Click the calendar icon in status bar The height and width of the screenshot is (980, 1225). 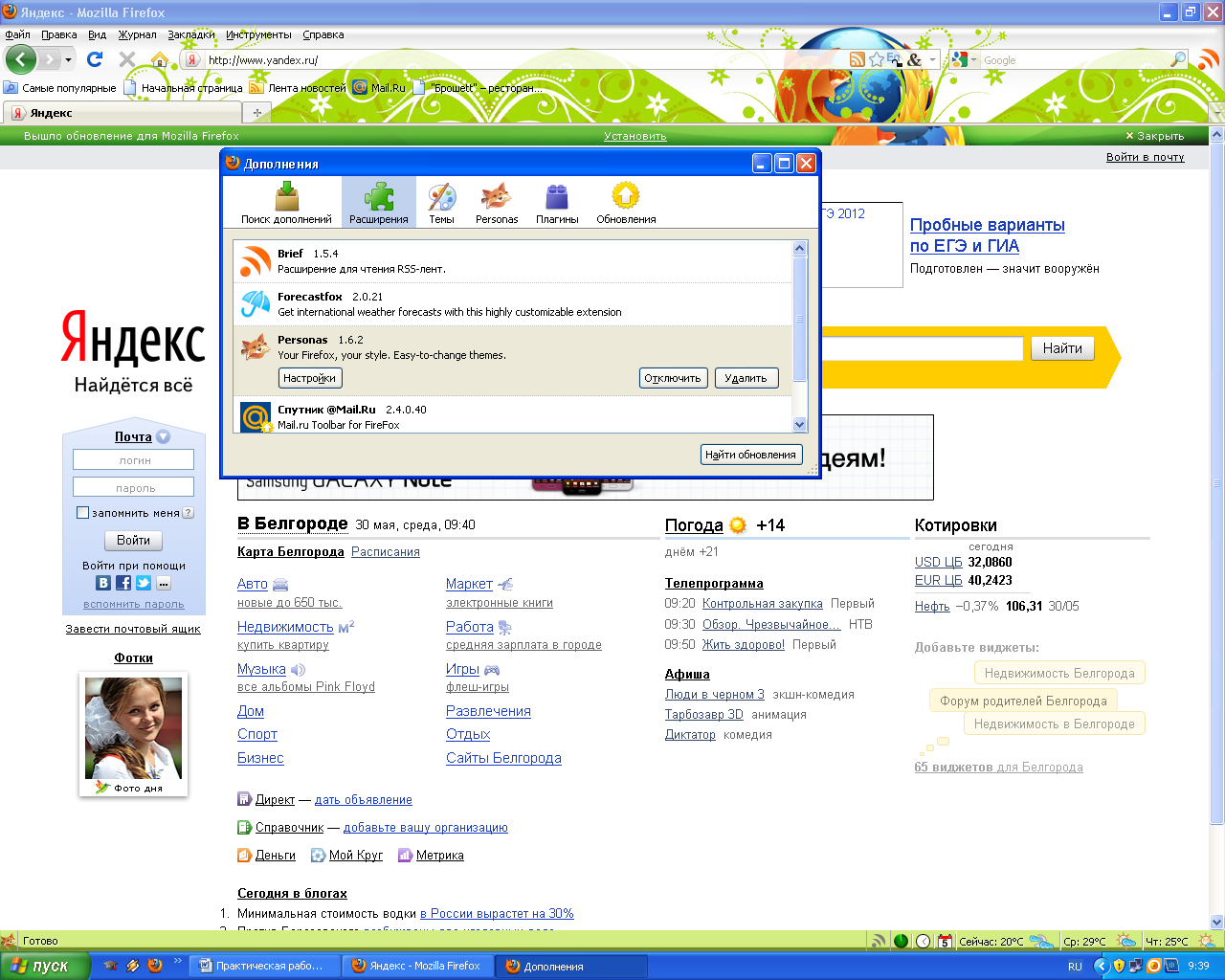point(945,941)
